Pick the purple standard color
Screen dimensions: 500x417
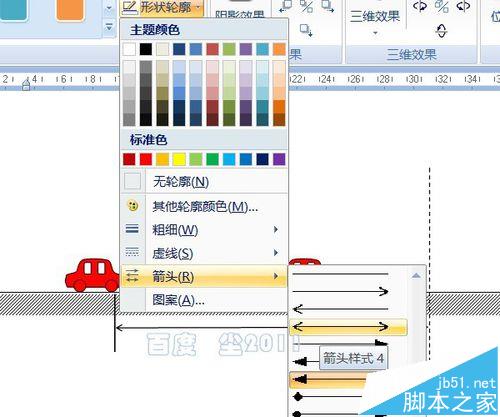(x=279, y=159)
